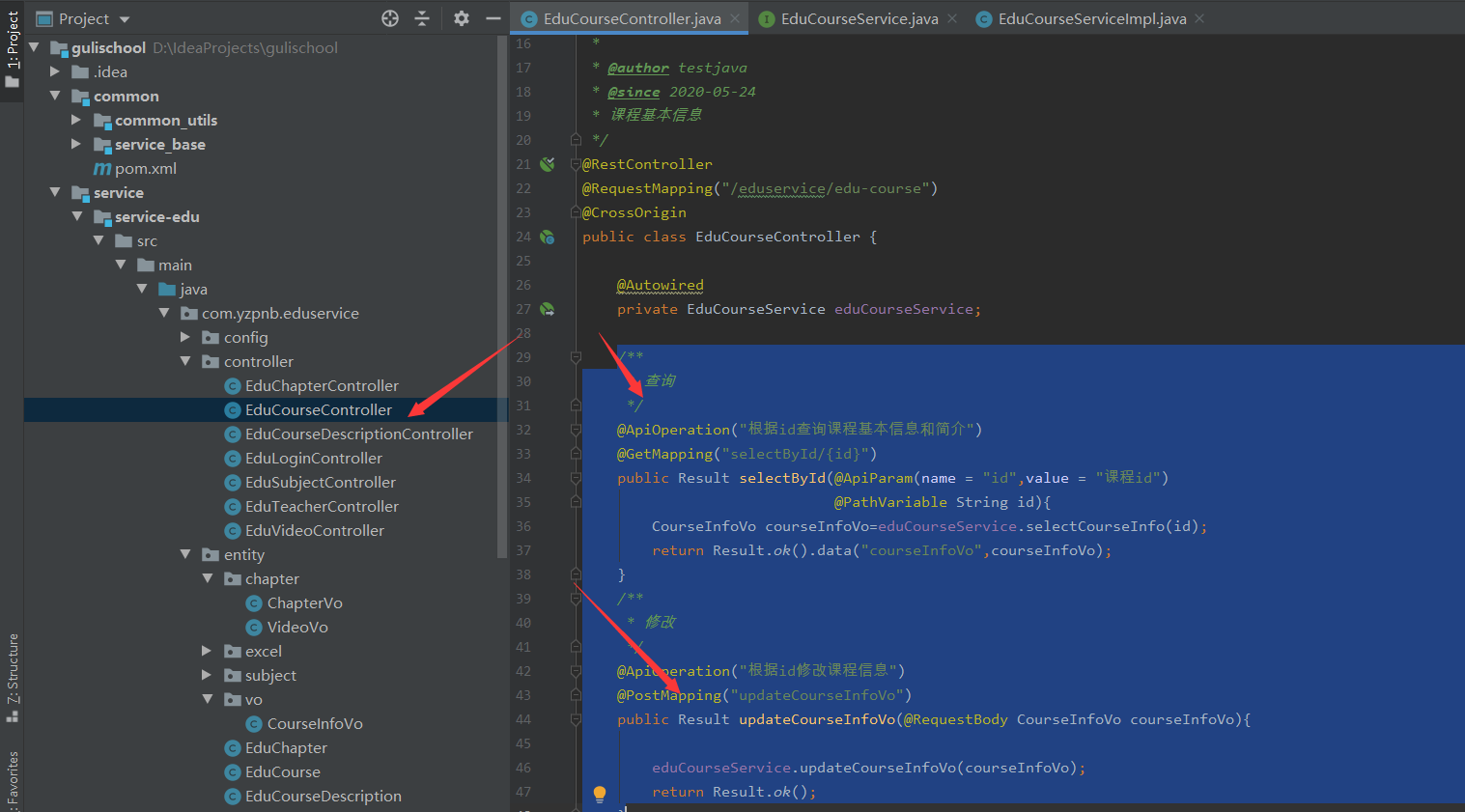Select EduChapterController class
1465x812 pixels.
(x=311, y=385)
